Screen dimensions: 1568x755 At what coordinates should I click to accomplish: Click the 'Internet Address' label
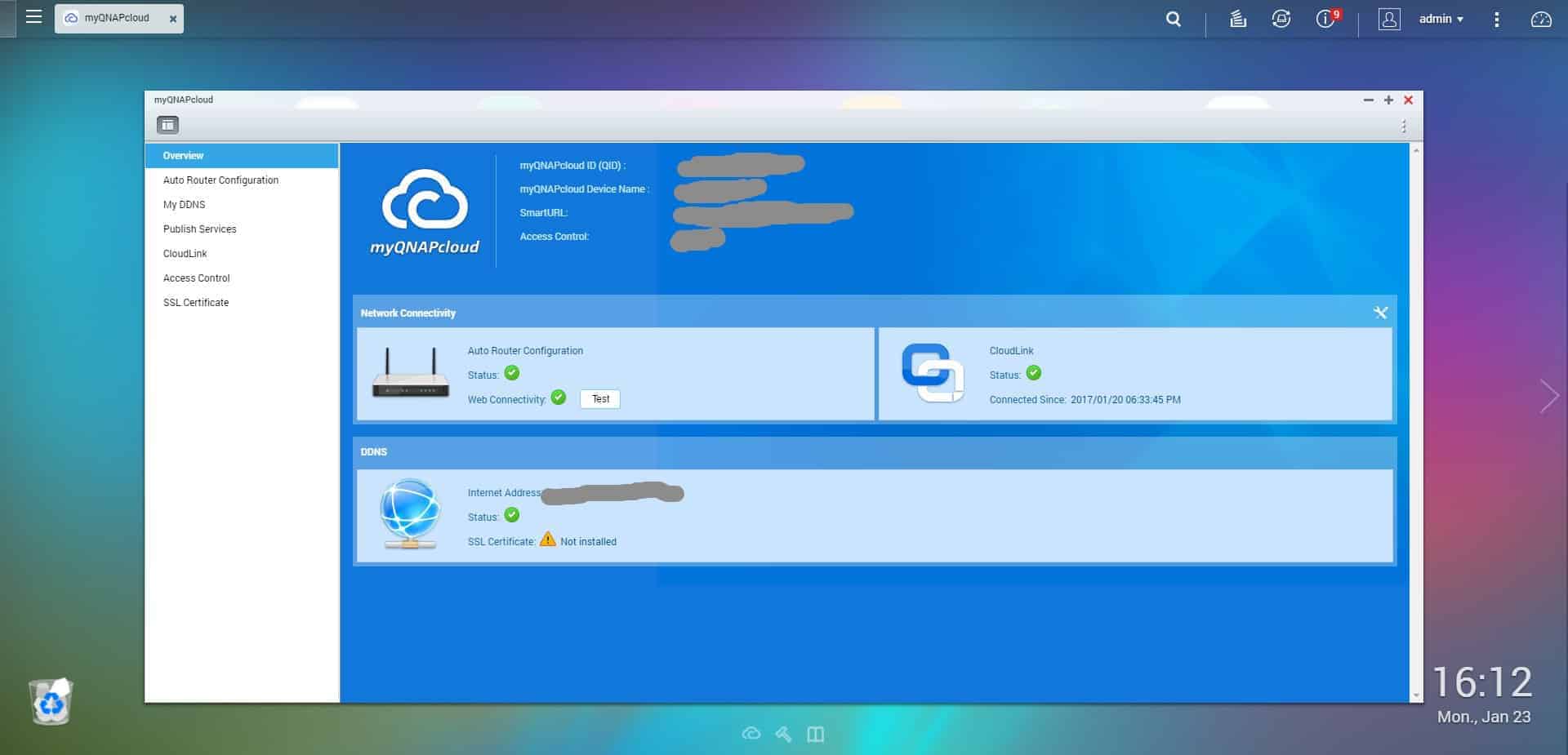[x=504, y=493]
